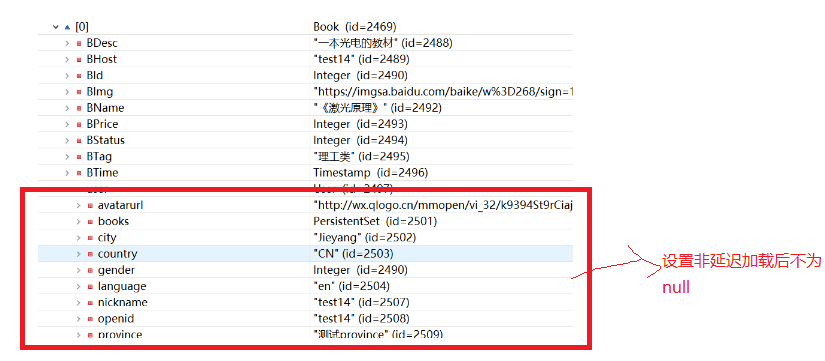
Task: Click the field icon beside BTime
Action: (x=79, y=173)
